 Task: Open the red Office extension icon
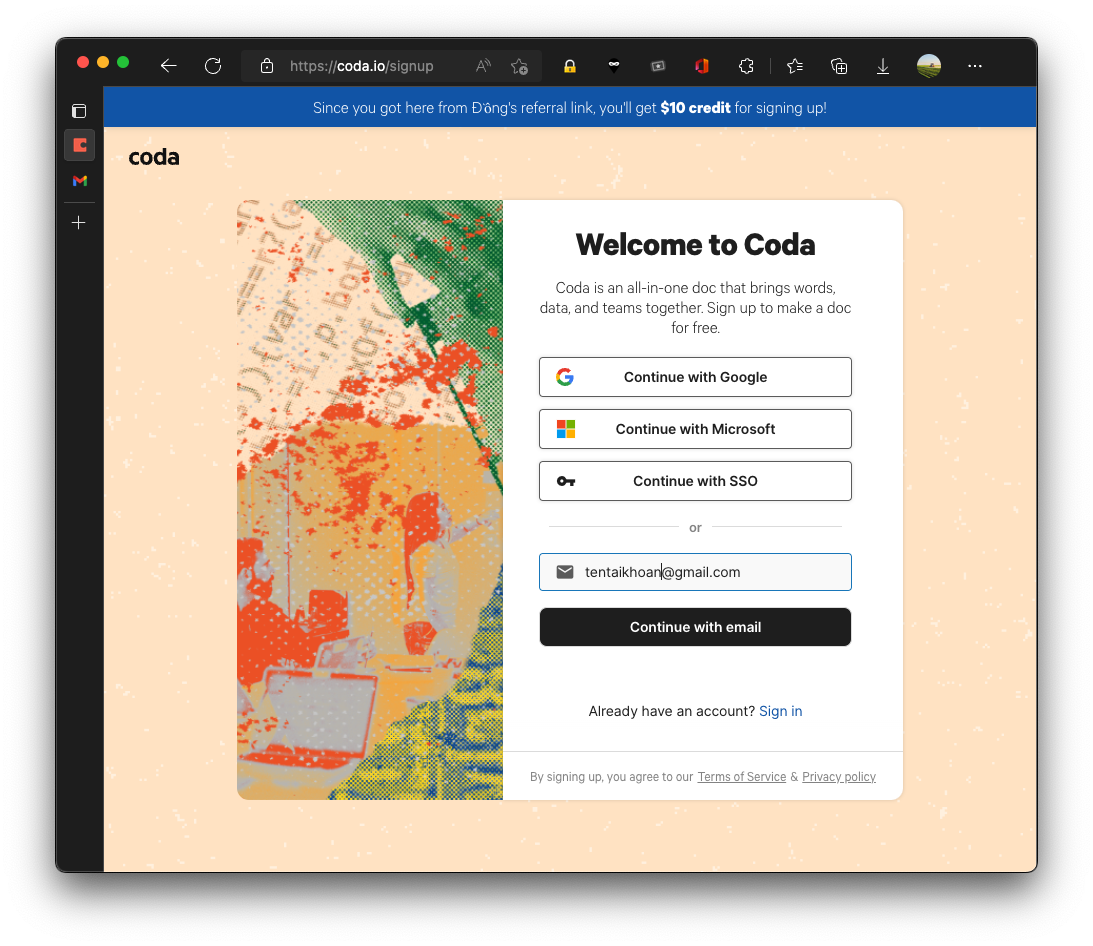[x=702, y=66]
